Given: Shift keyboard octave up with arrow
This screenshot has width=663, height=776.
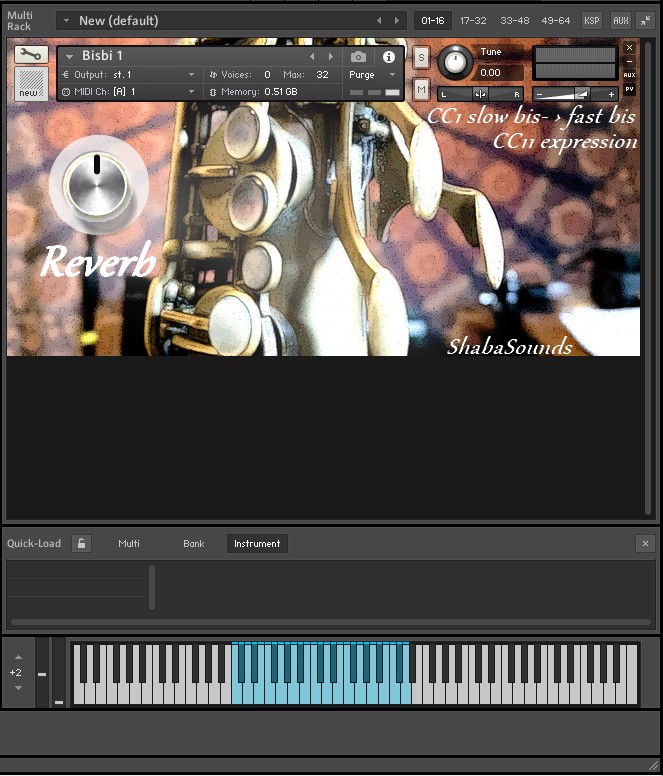Looking at the screenshot, I should (x=16, y=657).
